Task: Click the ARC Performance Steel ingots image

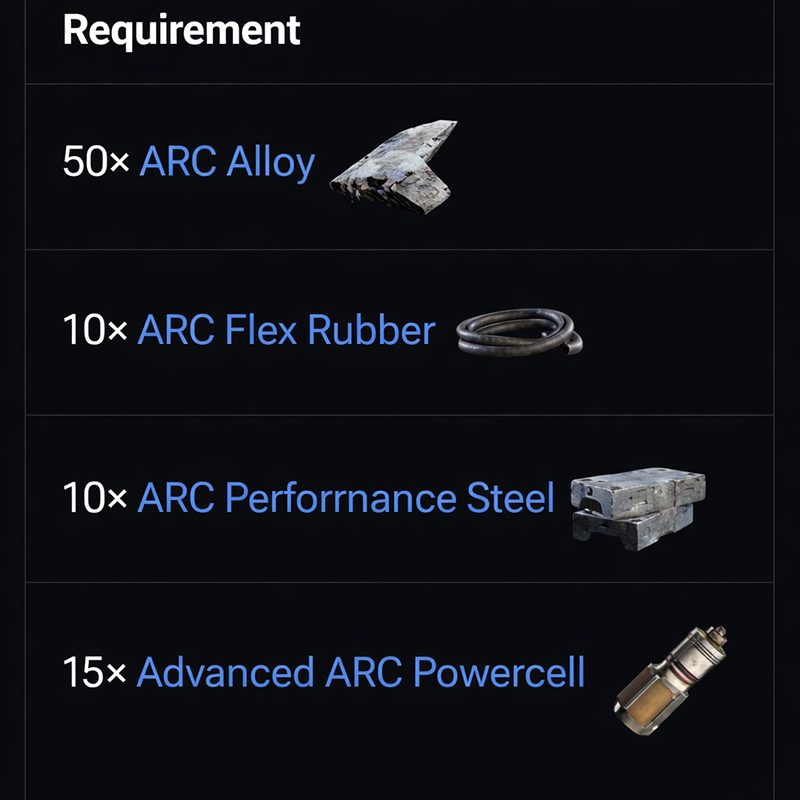Action: click(637, 503)
